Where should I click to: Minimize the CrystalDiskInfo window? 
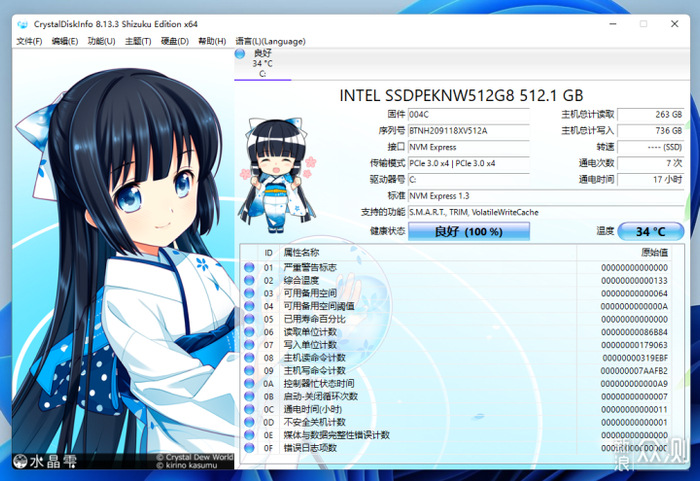coord(613,24)
